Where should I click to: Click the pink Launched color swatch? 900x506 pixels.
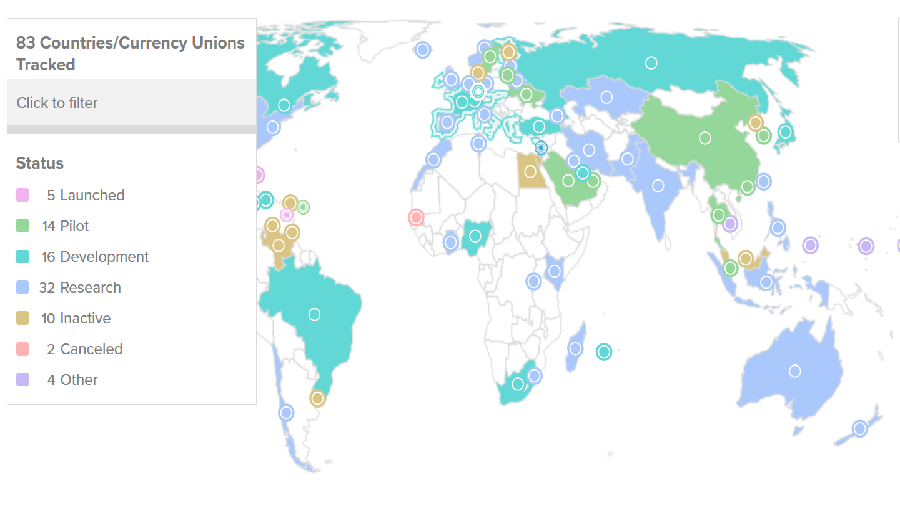22,195
